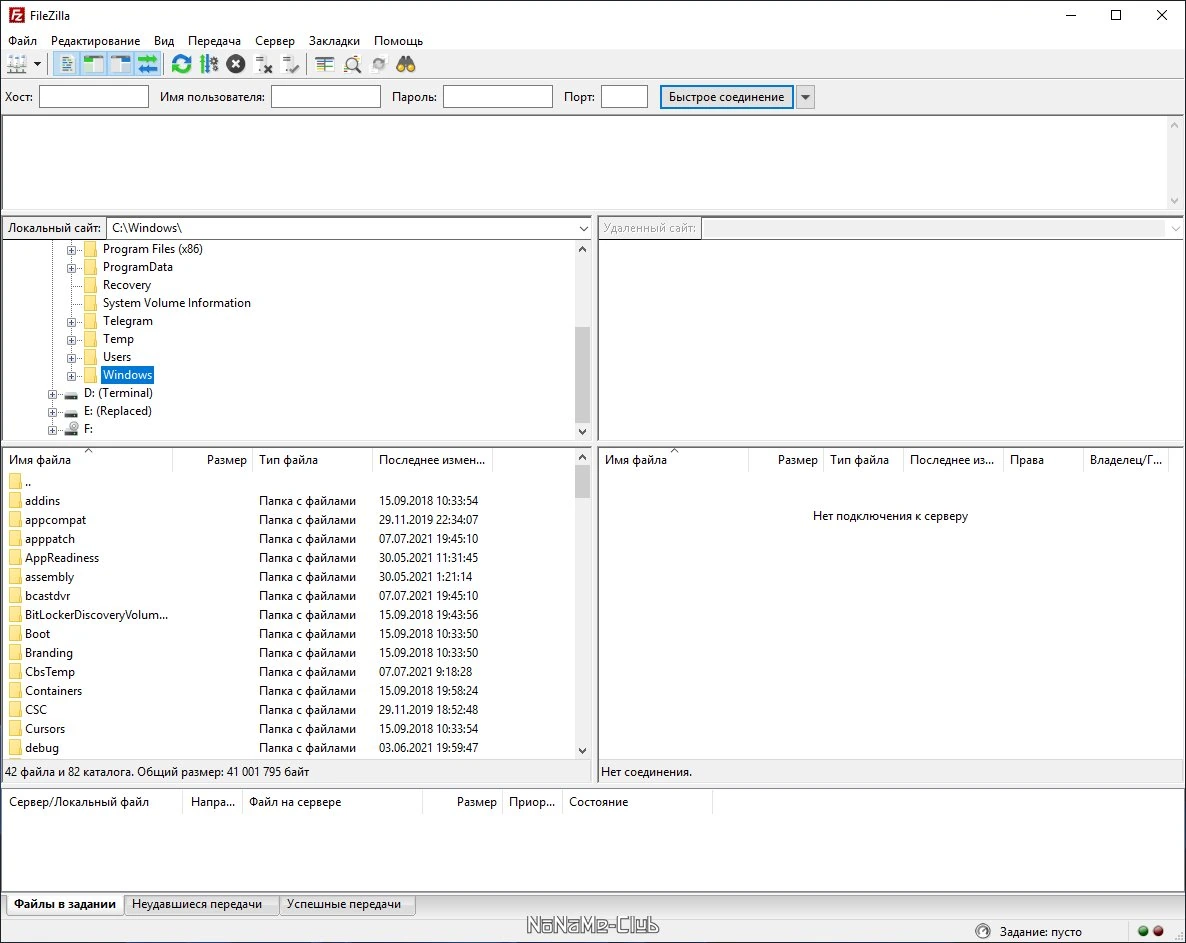Click the Быстрое соединение button
Viewport: 1186px width, 943px height.
click(x=727, y=97)
